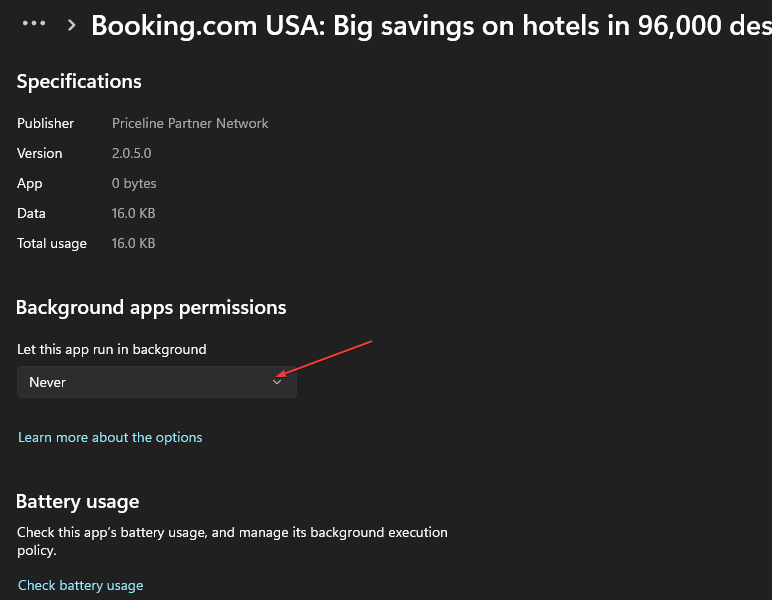Viewport: 772px width, 600px height.
Task: Select the 16.0 KB value beside Total usage
Action: [133, 243]
